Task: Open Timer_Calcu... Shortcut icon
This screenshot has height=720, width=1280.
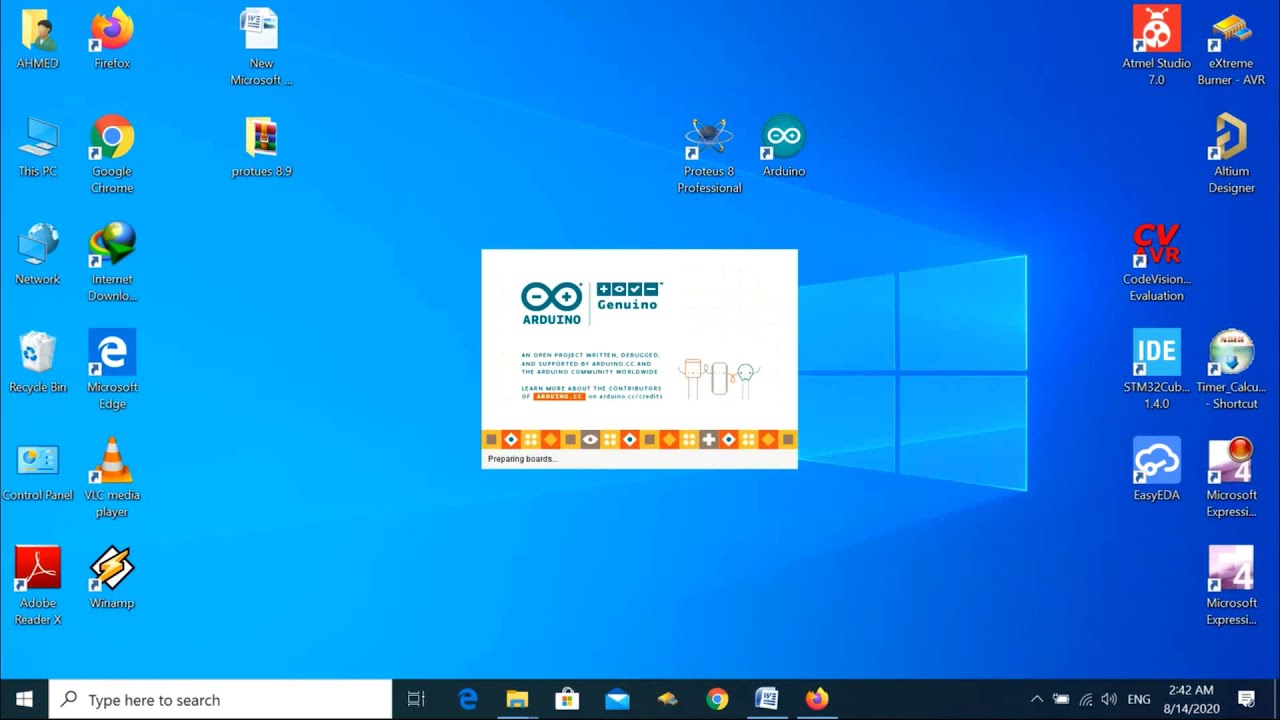Action: pos(1231,372)
